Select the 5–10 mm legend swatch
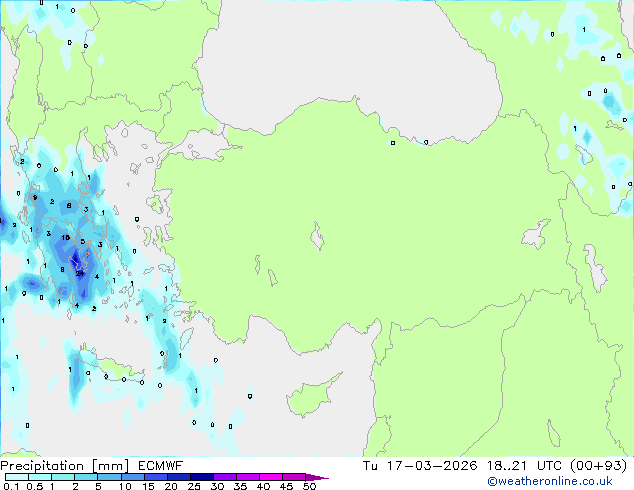The width and height of the screenshot is (634, 490). point(109,477)
